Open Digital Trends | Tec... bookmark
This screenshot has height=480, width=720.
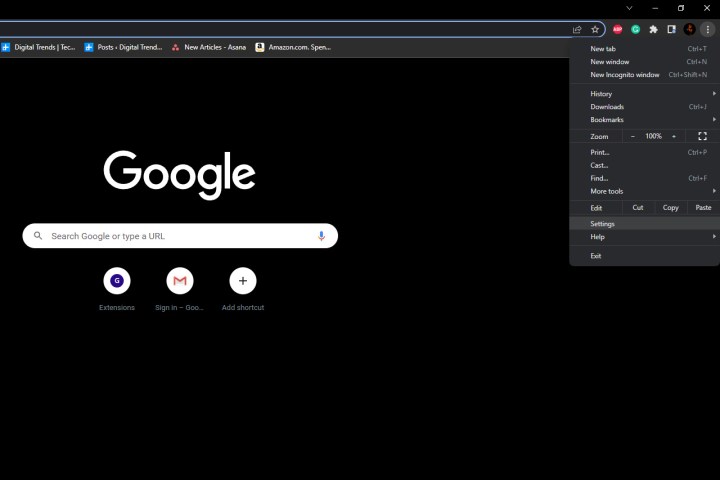(39, 47)
